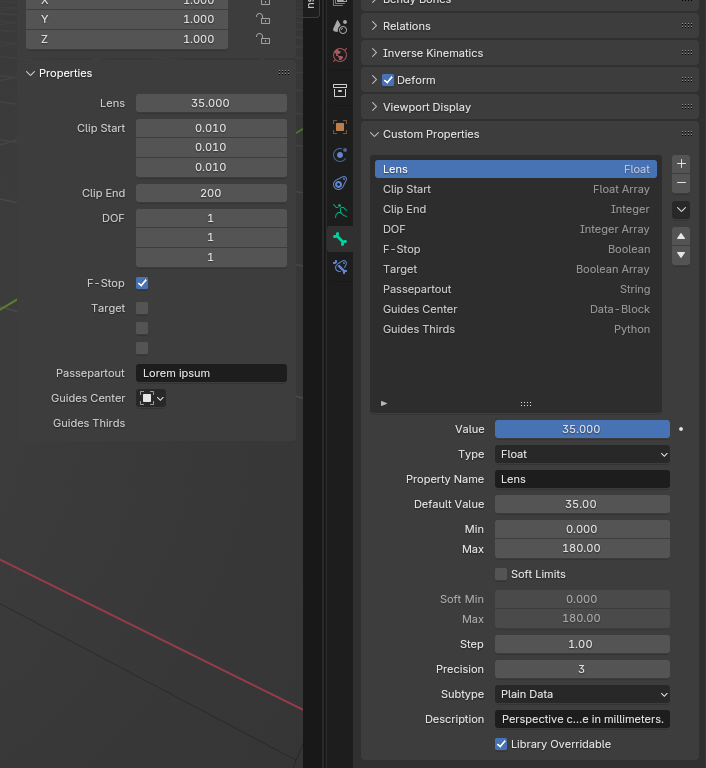Toggle the Y scale lock icon
706x768 pixels.
click(263, 19)
